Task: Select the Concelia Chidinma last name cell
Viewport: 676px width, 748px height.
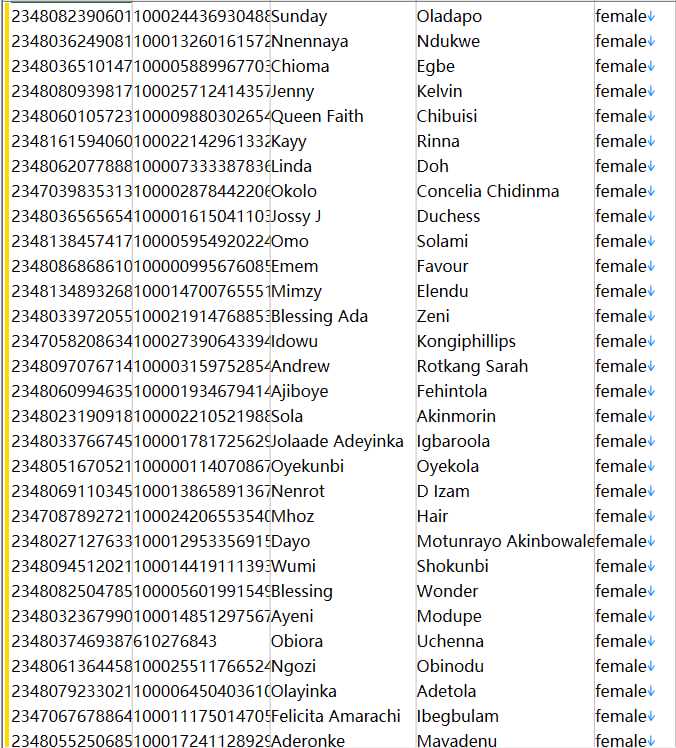Action: pyautogui.click(x=505, y=191)
